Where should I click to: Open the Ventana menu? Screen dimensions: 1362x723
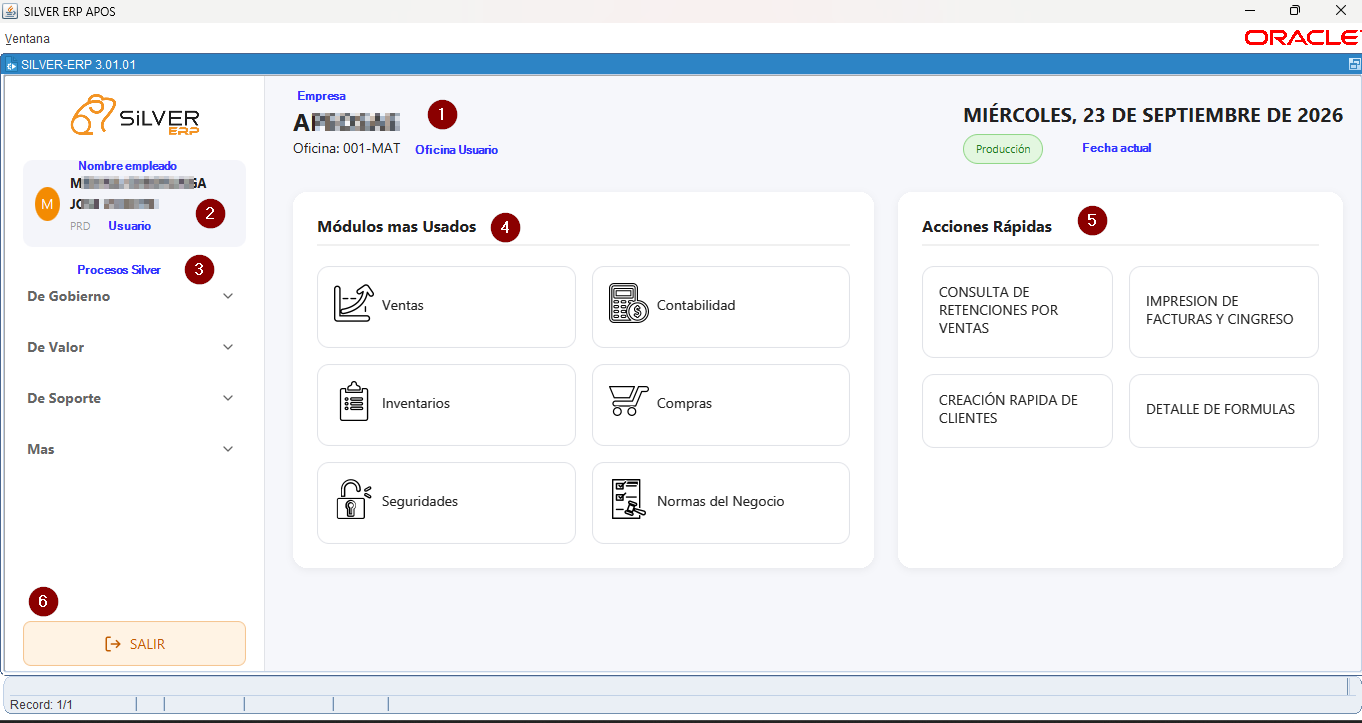[x=27, y=39]
